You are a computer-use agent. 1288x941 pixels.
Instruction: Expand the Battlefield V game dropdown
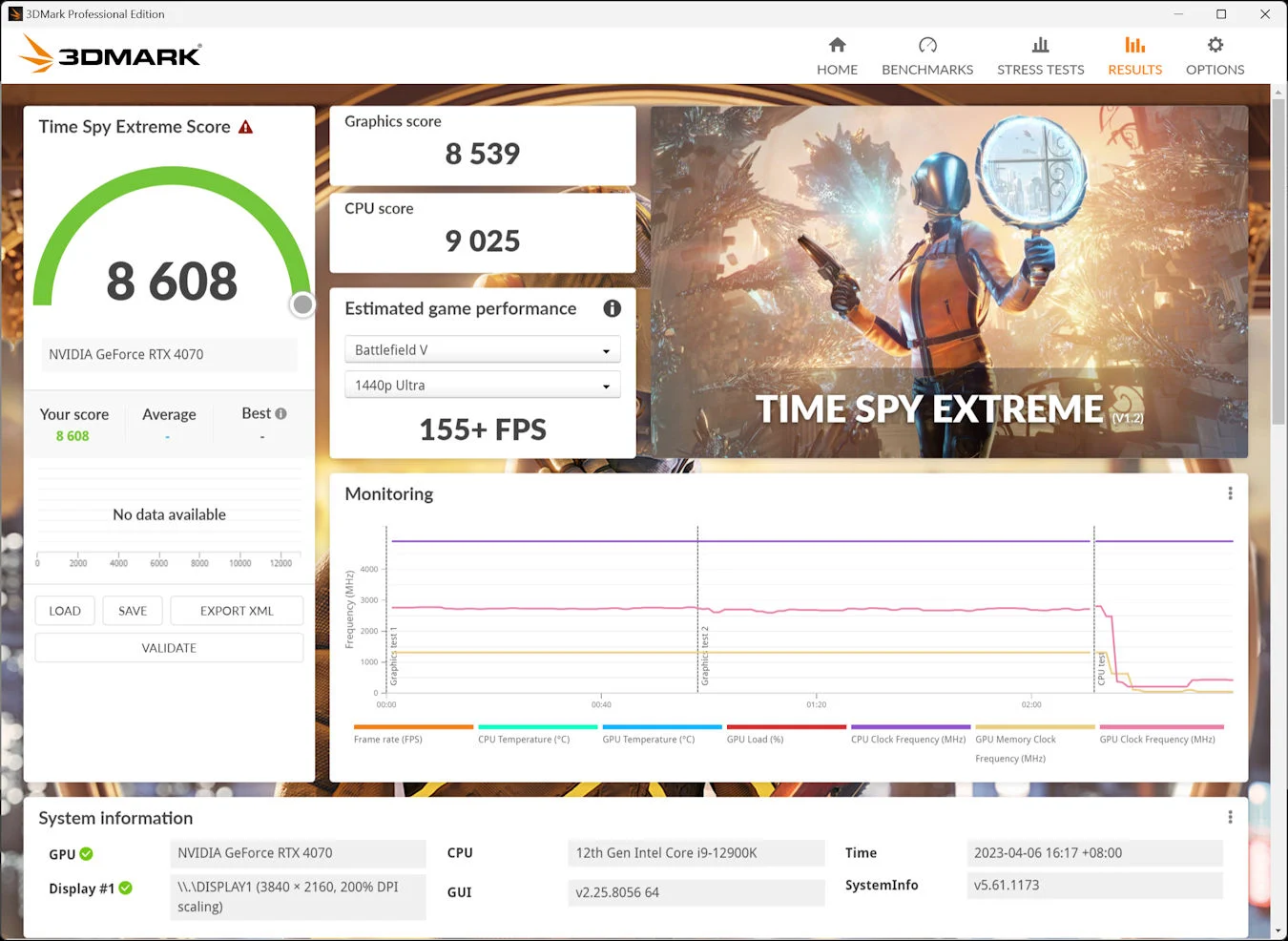click(482, 350)
